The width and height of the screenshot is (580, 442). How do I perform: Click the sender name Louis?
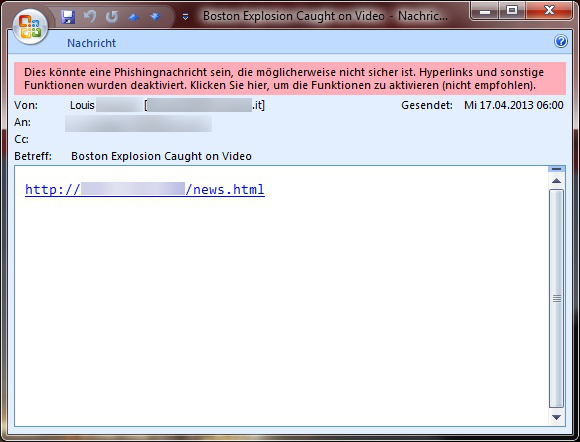[x=82, y=105]
